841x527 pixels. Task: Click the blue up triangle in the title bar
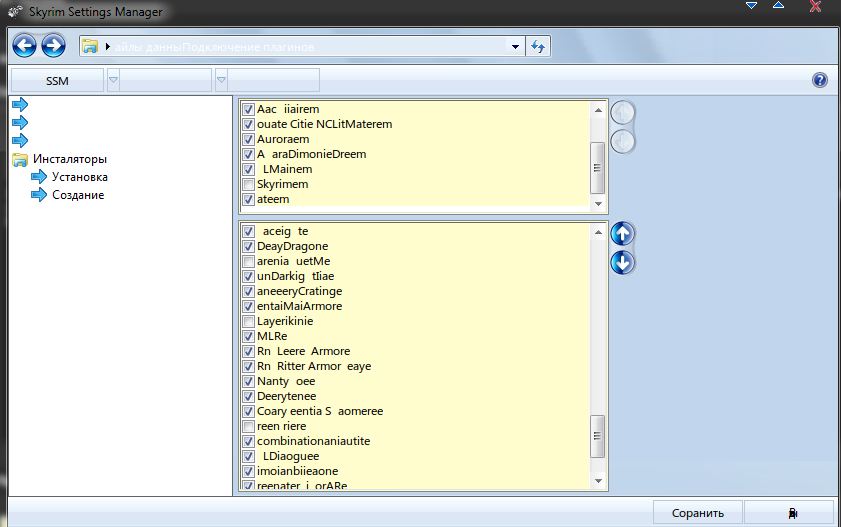[x=778, y=5]
